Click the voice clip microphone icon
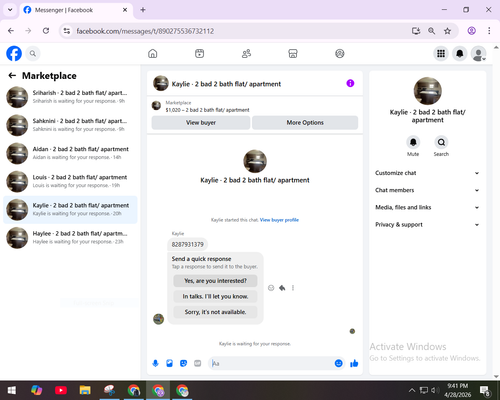500x400 pixels. click(155, 363)
